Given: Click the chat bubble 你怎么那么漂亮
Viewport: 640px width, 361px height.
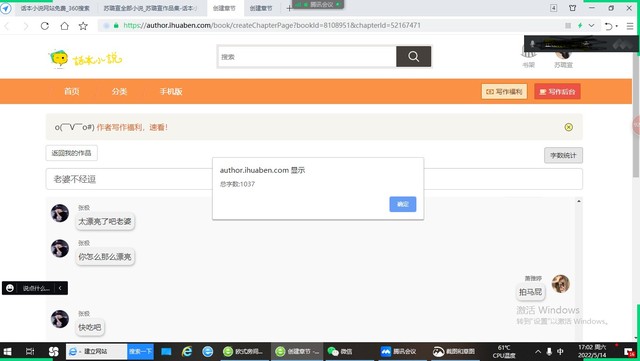Looking at the screenshot, I should [x=105, y=257].
